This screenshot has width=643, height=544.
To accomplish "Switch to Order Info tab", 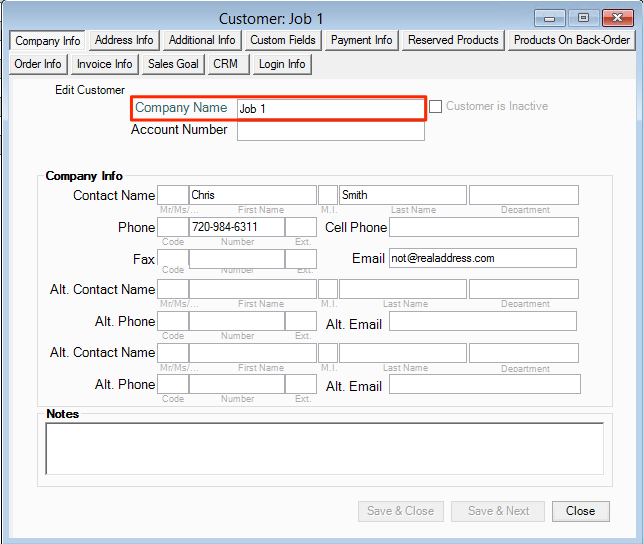I will tap(38, 64).
